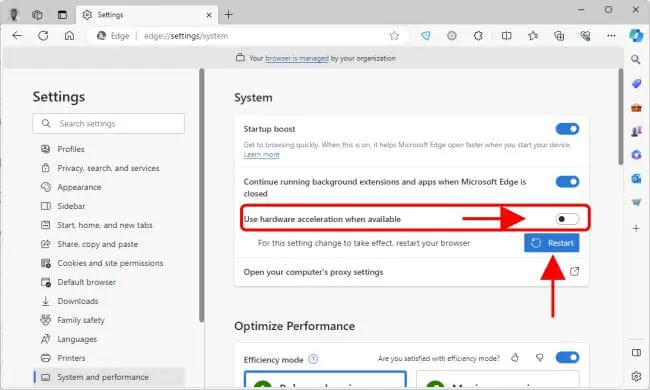Open the sidebar Search icon
This screenshot has height=390, width=650.
(636, 60)
